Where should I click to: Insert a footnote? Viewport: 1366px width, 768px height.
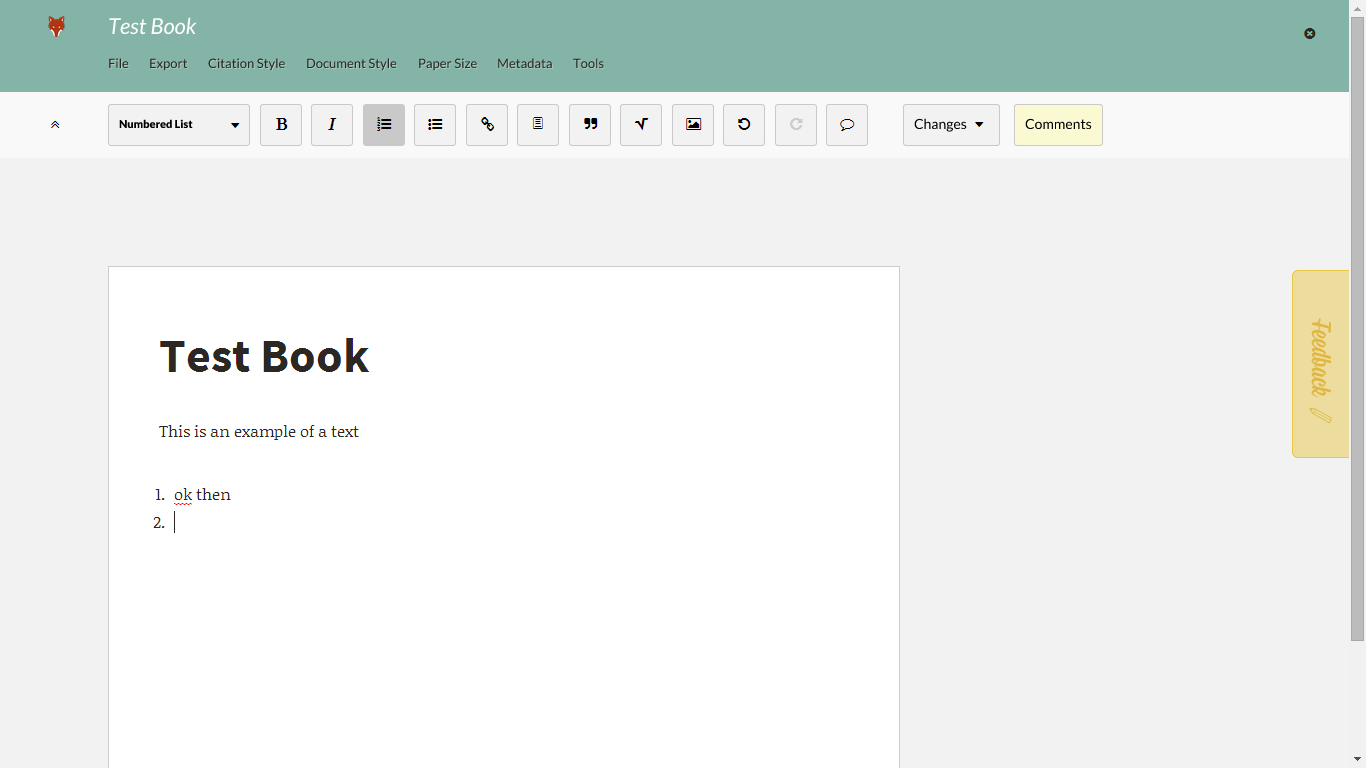pos(538,125)
